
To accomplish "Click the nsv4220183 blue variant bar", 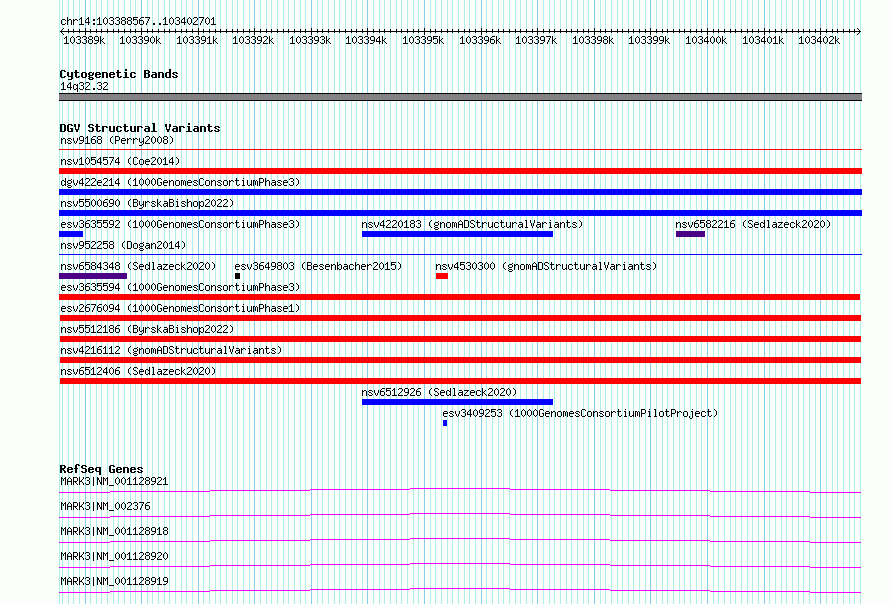I will click(457, 234).
